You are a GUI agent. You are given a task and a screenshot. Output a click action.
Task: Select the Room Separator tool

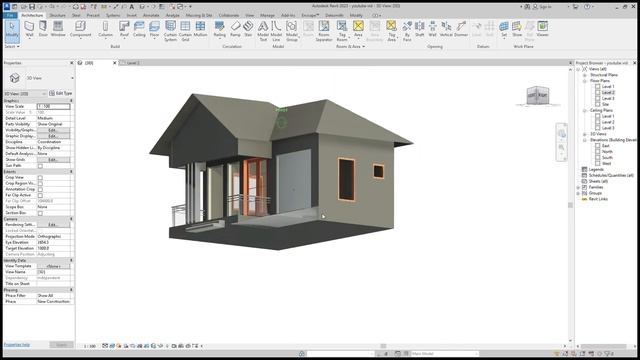coord(324,31)
